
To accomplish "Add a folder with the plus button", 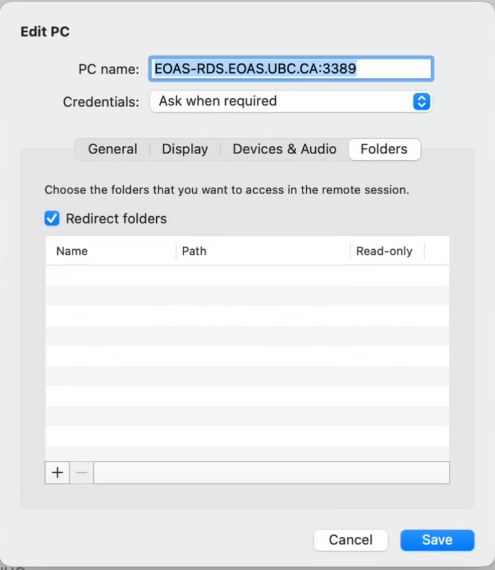I will [57, 473].
